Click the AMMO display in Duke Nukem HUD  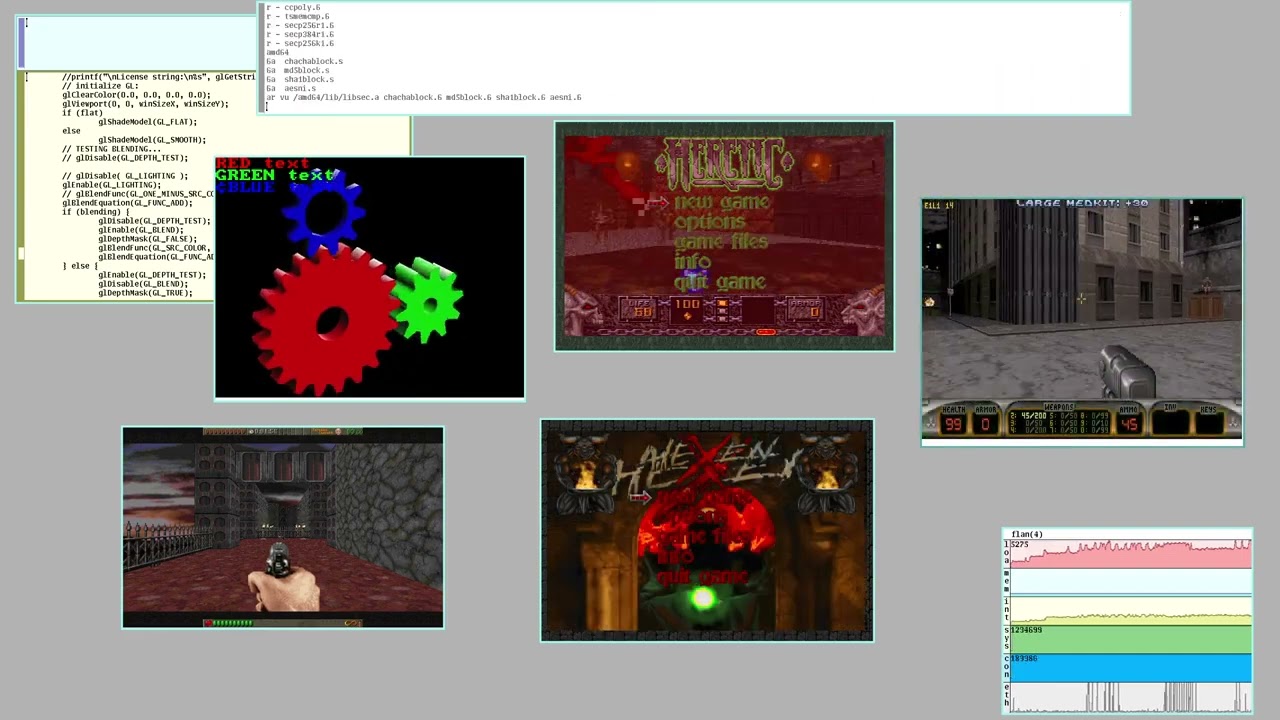pos(1130,420)
